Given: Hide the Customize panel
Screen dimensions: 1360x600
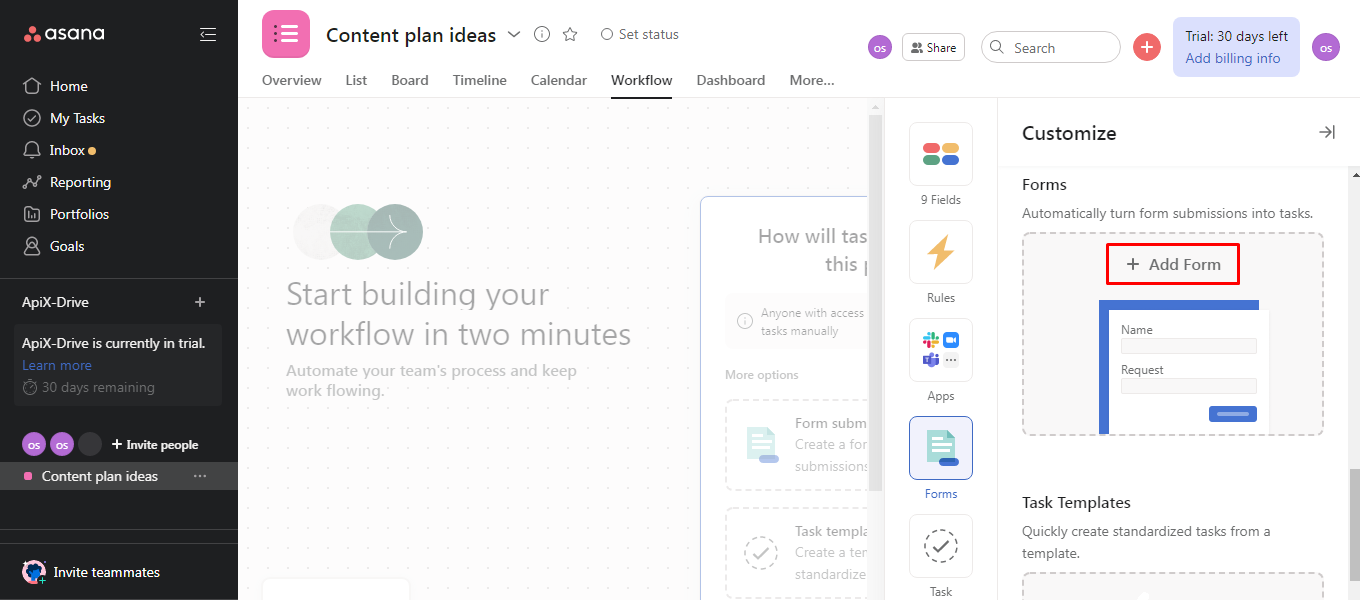Looking at the screenshot, I should [x=1327, y=132].
